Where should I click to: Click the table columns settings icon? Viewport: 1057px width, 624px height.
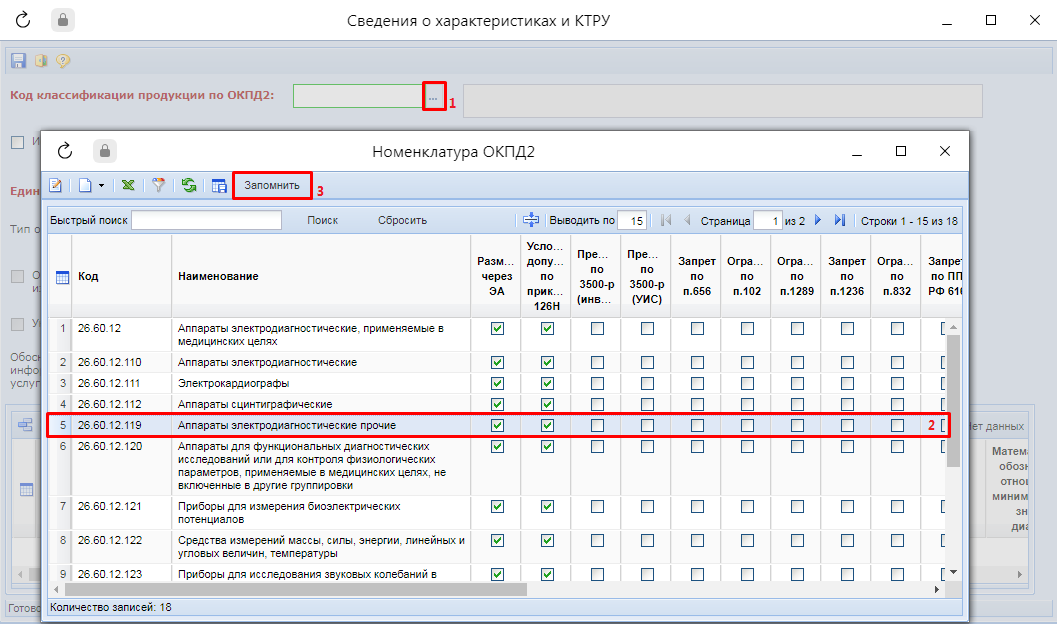pyautogui.click(x=218, y=185)
